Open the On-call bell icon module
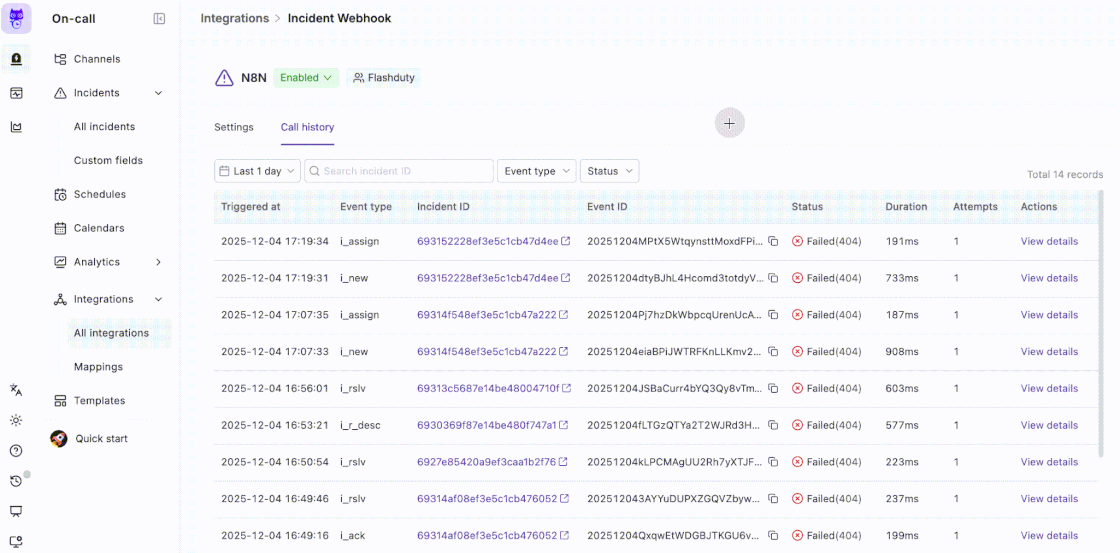Image resolution: width=1120 pixels, height=553 pixels. click(16, 59)
